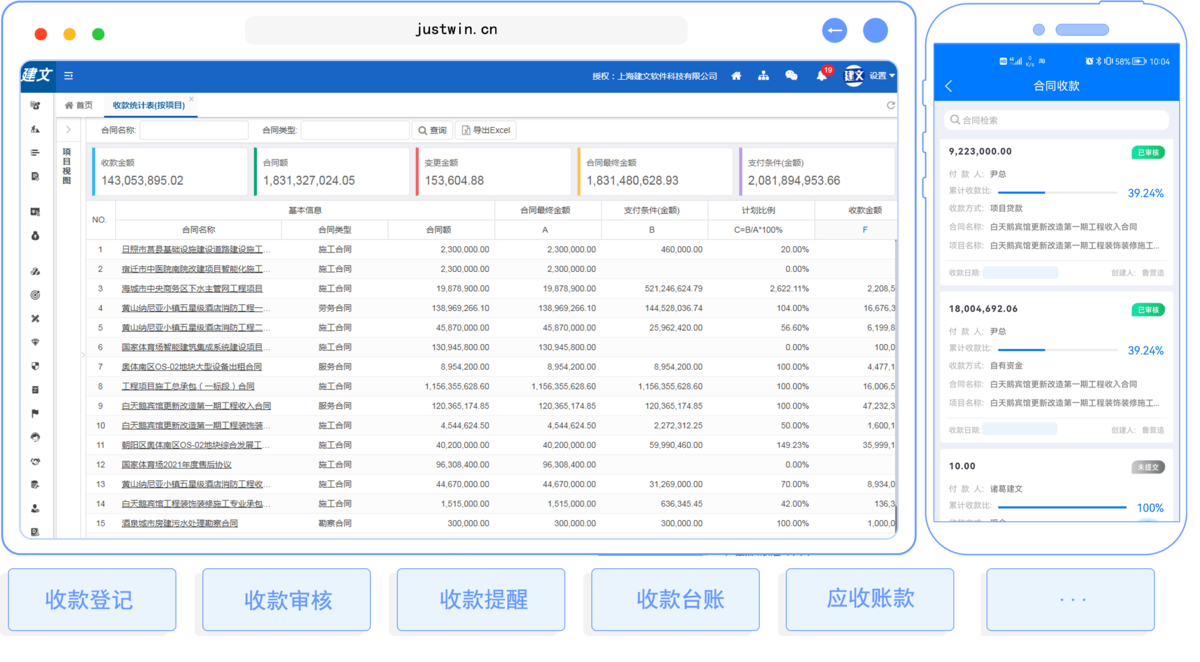The height and width of the screenshot is (662, 1200).
Task: Open the crossed tools icon in the sidebar
Action: tap(35, 319)
